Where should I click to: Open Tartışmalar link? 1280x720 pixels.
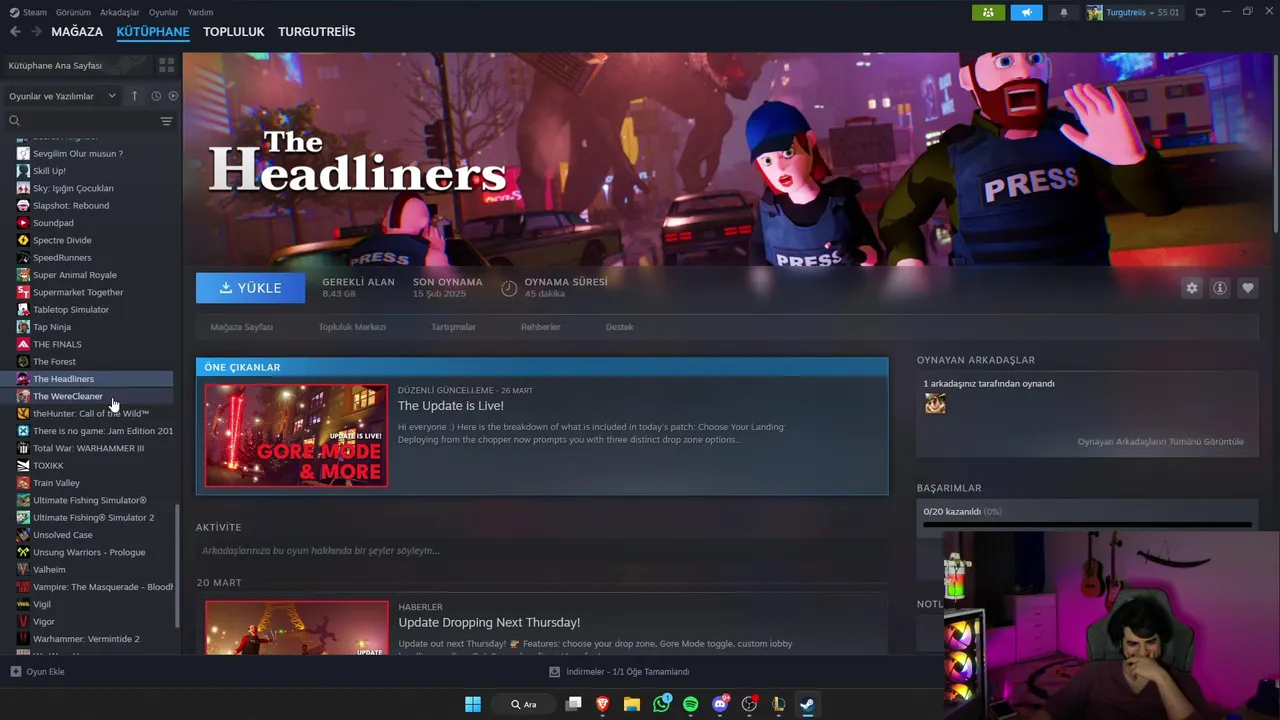pos(453,327)
